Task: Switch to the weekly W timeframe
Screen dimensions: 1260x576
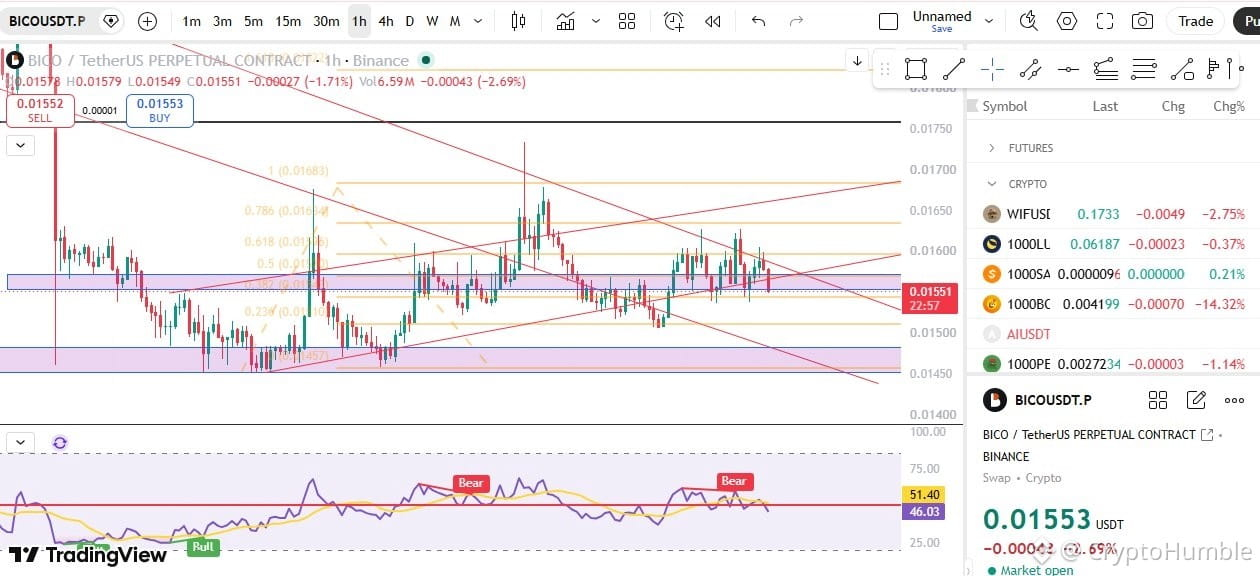Action: (432, 21)
